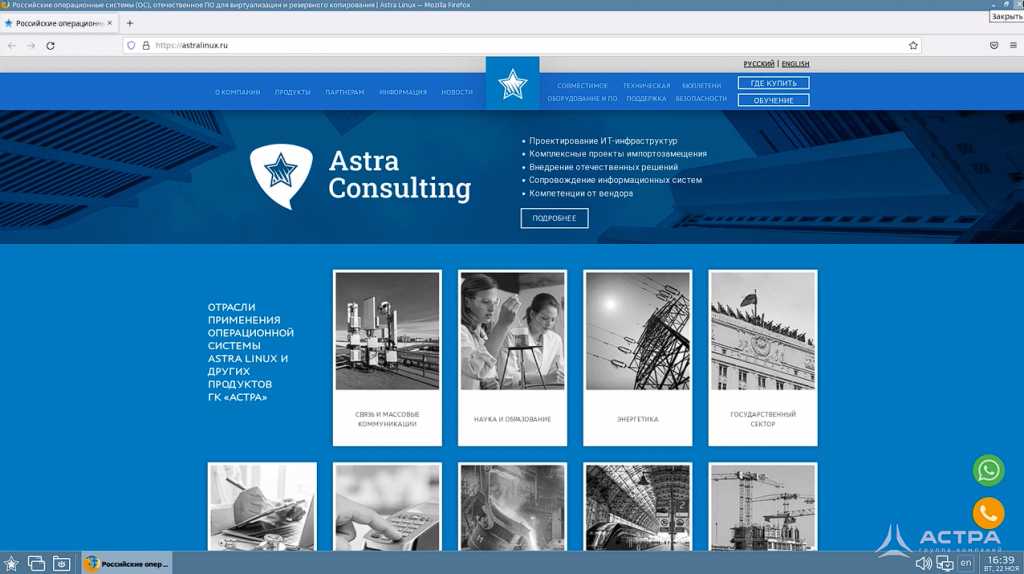
Task: Click the Astra Linux star logo in header
Action: click(512, 84)
